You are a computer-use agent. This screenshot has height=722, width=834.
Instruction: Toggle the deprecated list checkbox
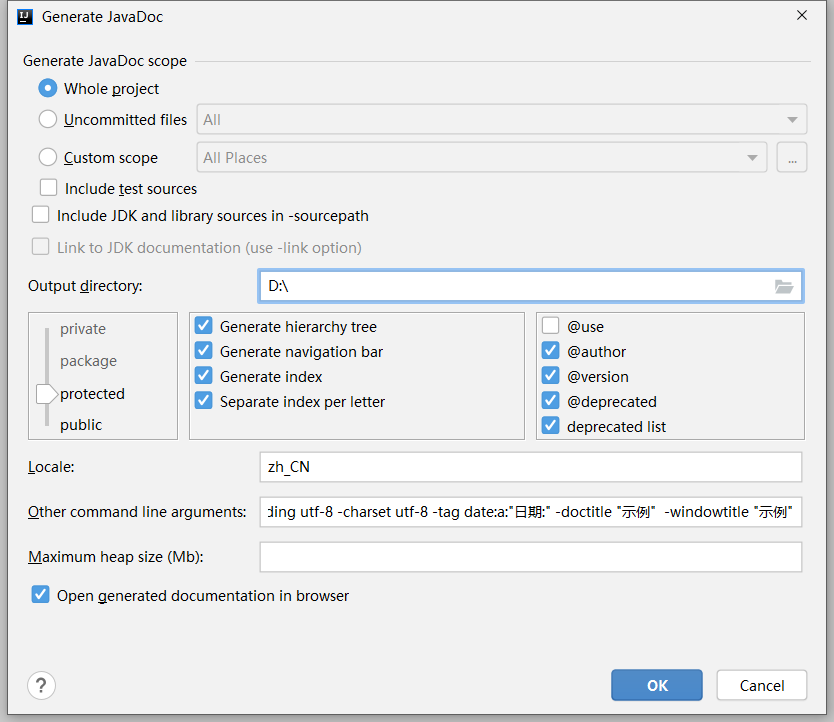point(551,425)
